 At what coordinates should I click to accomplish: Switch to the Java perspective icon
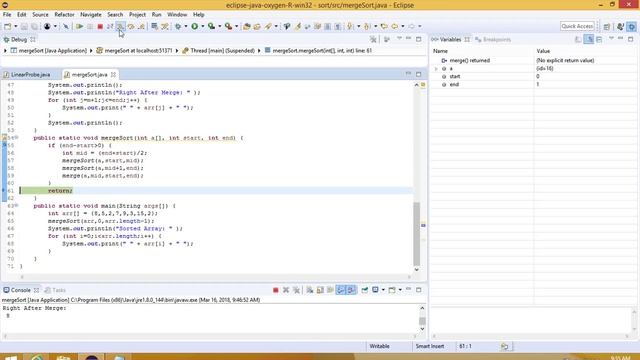[x=620, y=27]
